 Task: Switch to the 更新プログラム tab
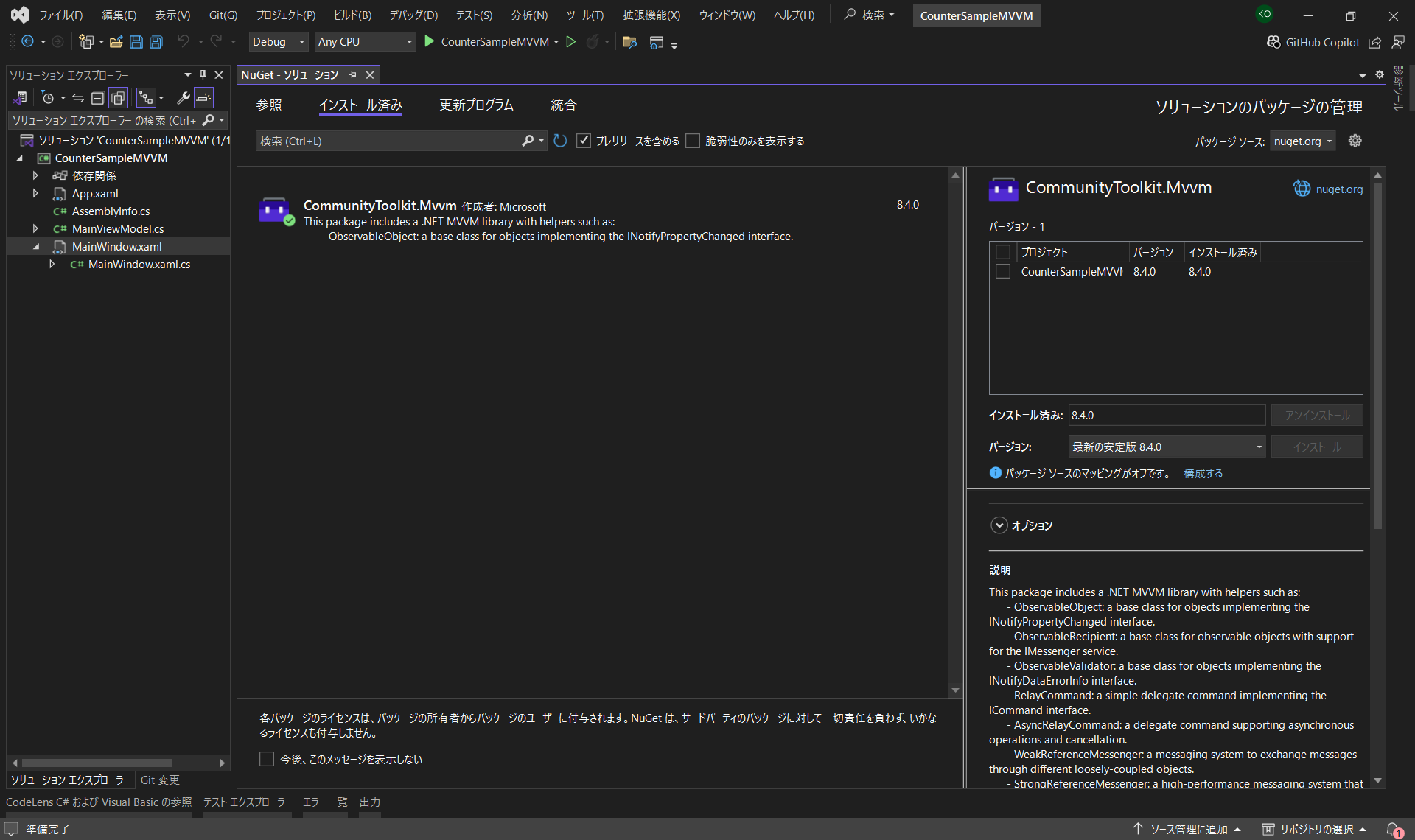(476, 105)
